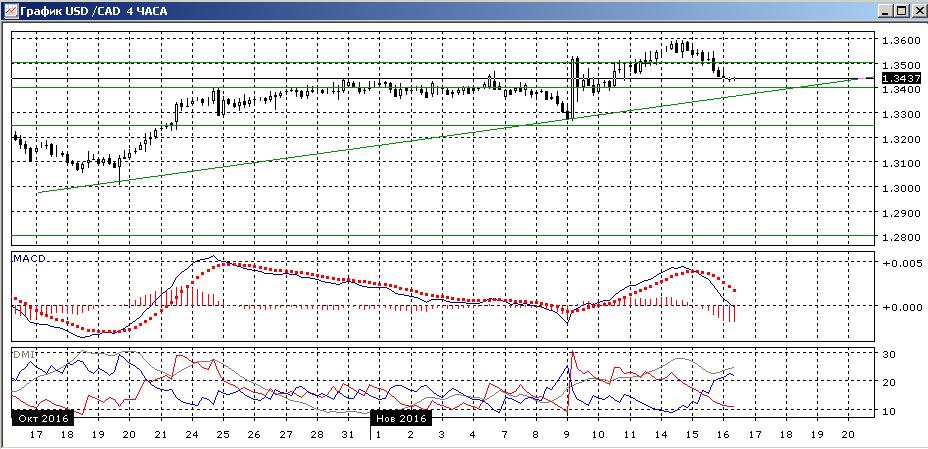Select the DMI indicator label
The width and height of the screenshot is (928, 449).
(24, 353)
